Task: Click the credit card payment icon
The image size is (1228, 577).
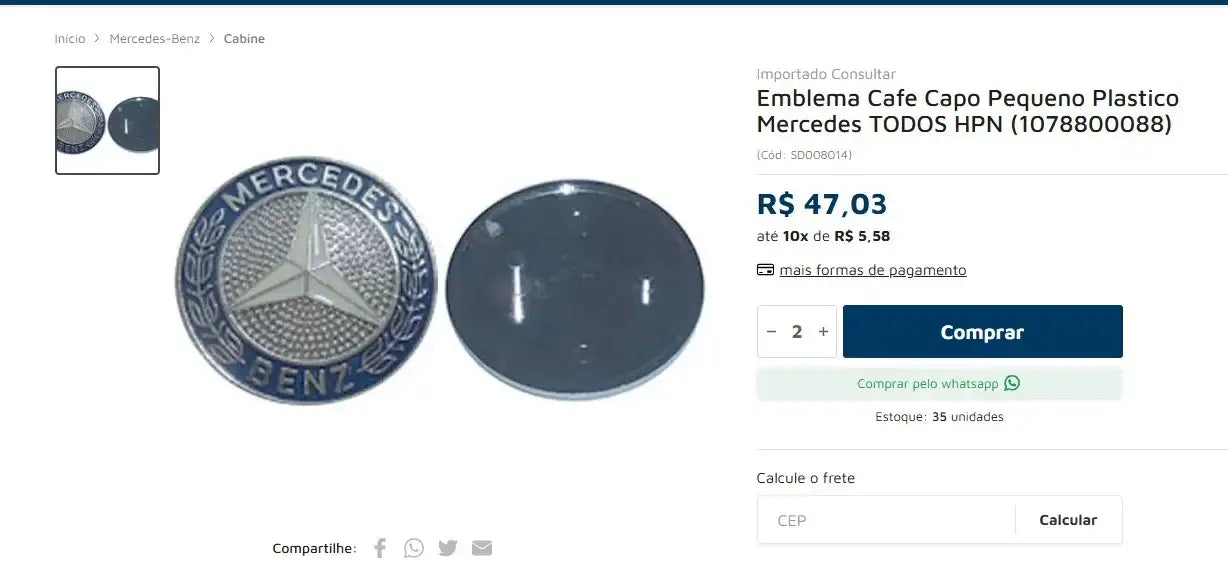Action: 765,270
